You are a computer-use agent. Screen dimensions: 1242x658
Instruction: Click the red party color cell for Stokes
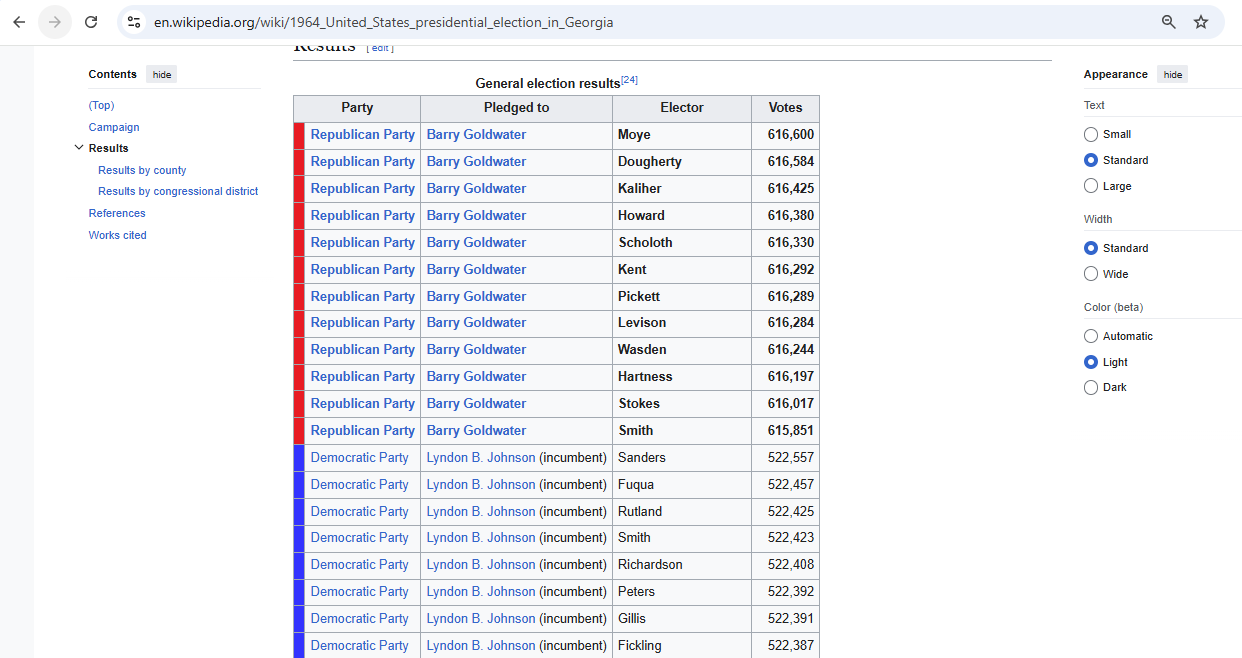point(299,404)
